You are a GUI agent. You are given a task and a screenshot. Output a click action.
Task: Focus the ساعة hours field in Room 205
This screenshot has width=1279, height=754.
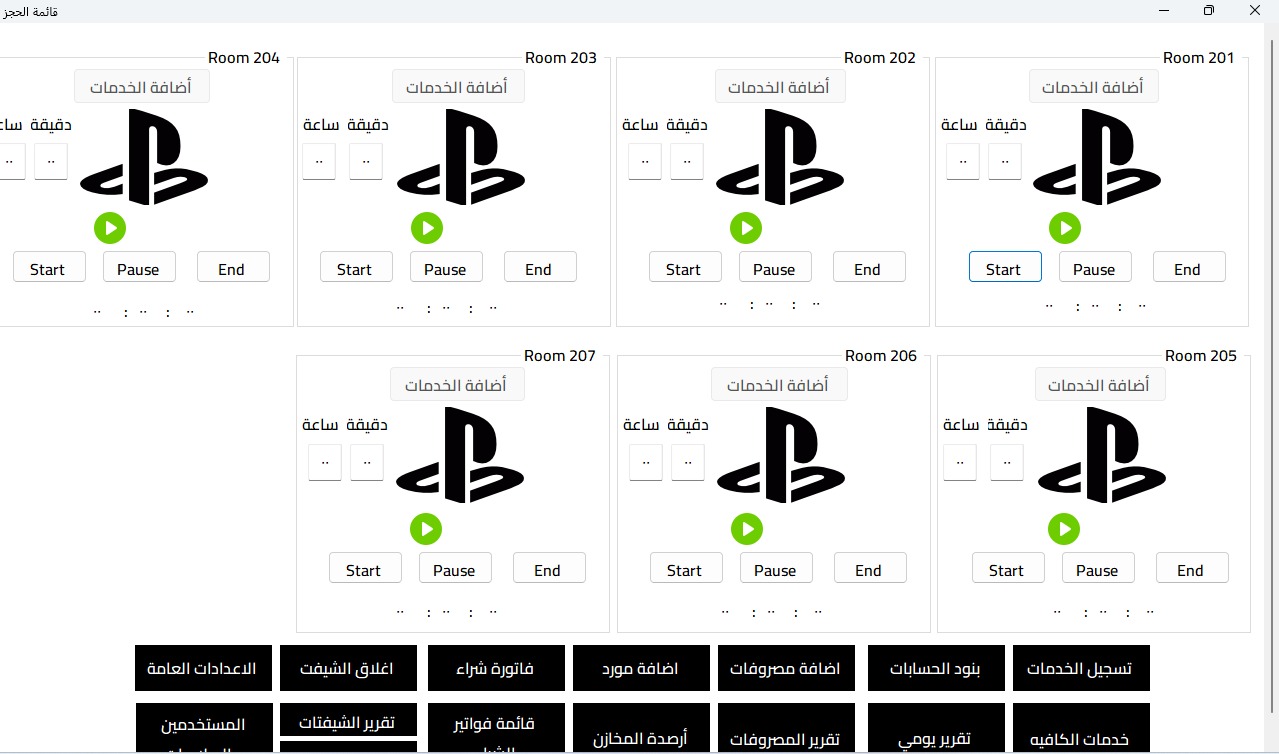point(960,462)
